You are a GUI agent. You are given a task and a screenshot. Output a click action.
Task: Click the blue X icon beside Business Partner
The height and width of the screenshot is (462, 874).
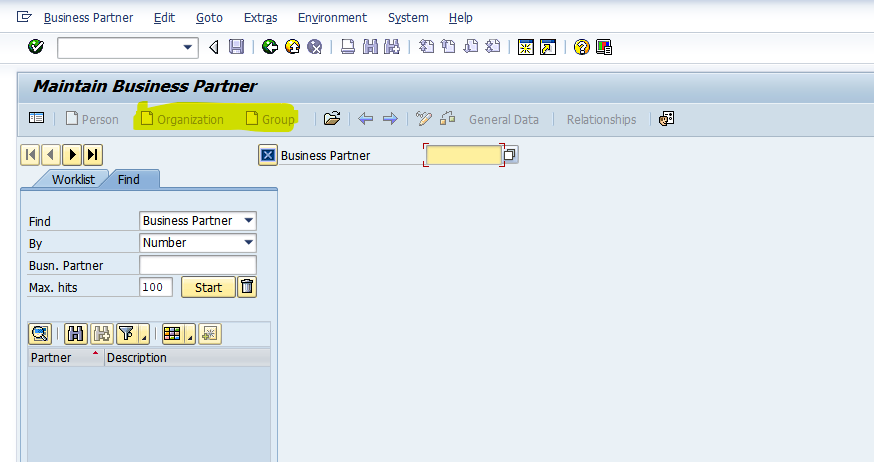click(x=268, y=155)
